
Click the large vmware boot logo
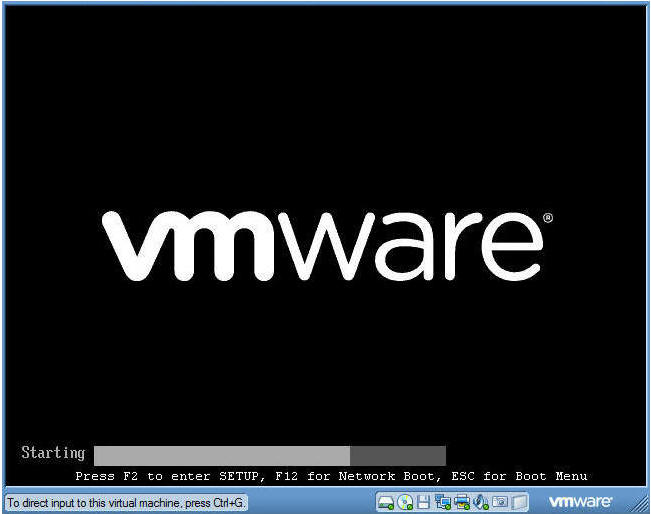click(327, 246)
